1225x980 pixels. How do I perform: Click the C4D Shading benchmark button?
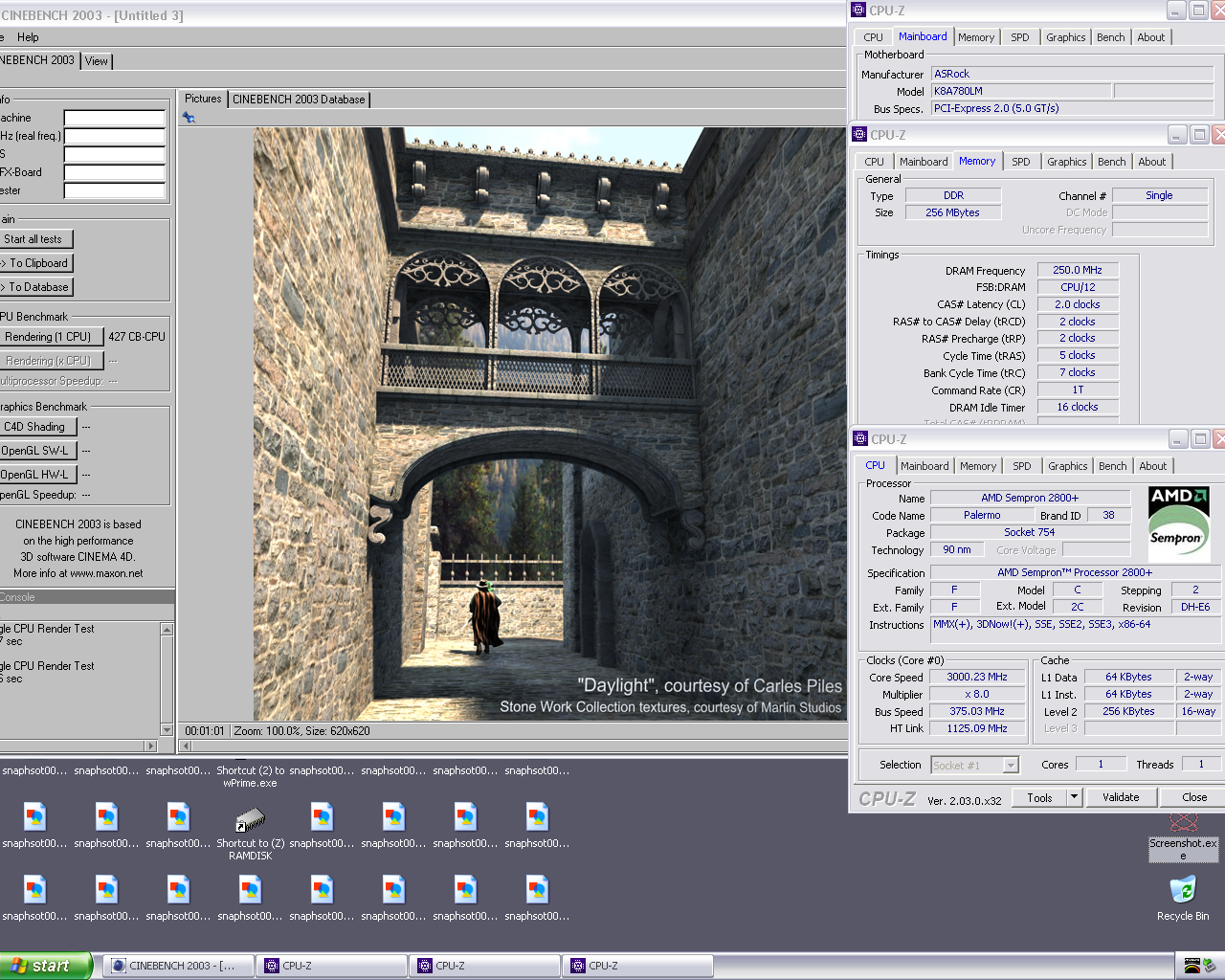(36, 427)
